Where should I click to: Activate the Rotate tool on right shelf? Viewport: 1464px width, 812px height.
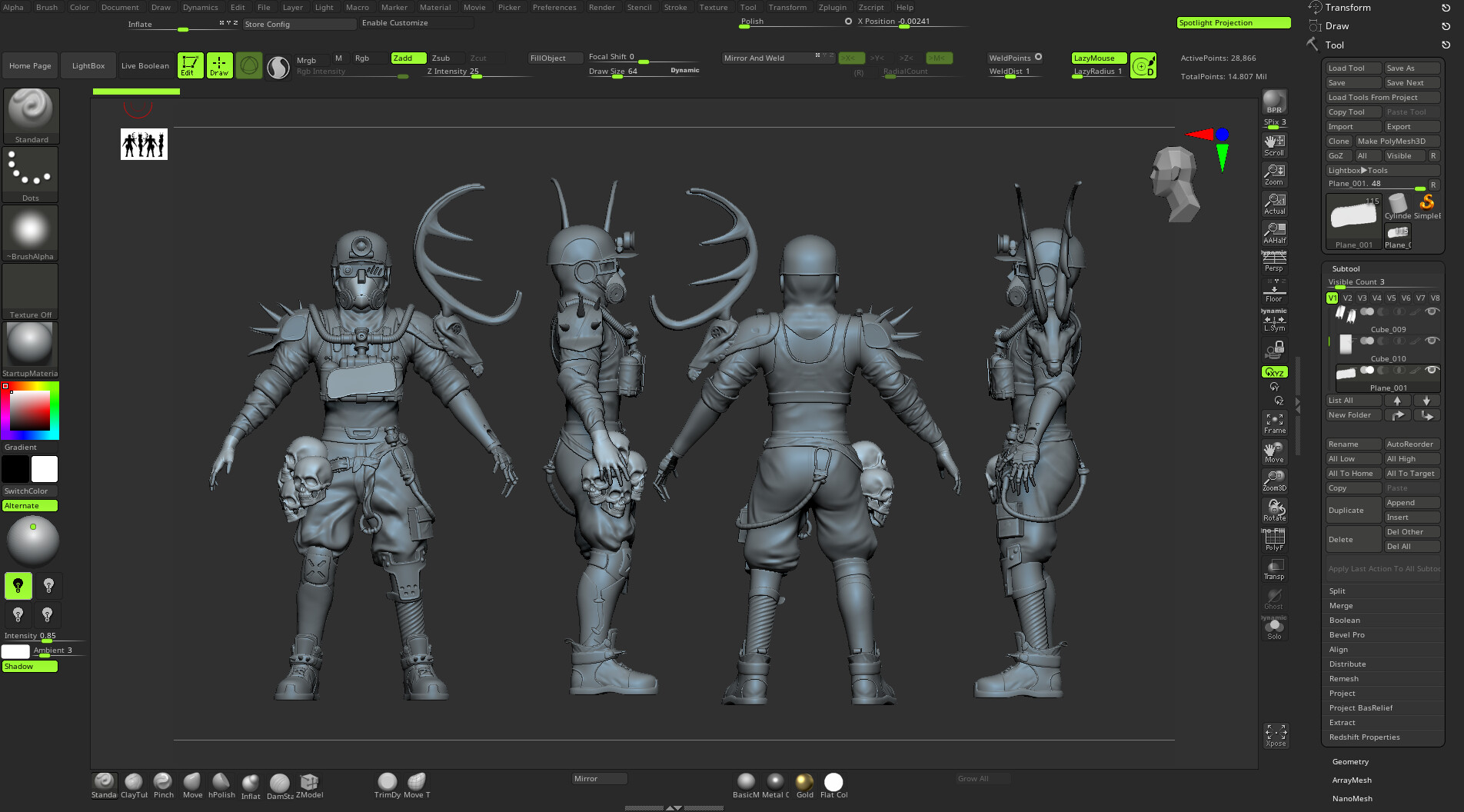click(x=1275, y=507)
